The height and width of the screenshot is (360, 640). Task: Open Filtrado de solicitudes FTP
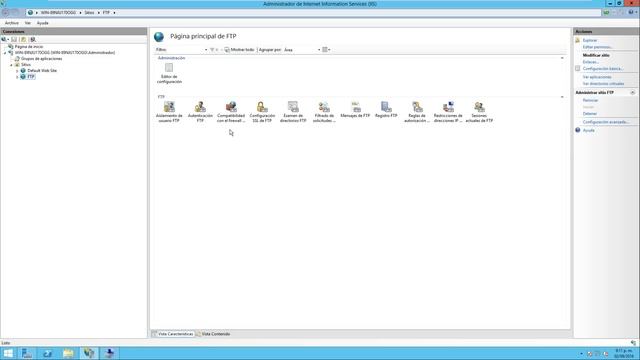(324, 112)
